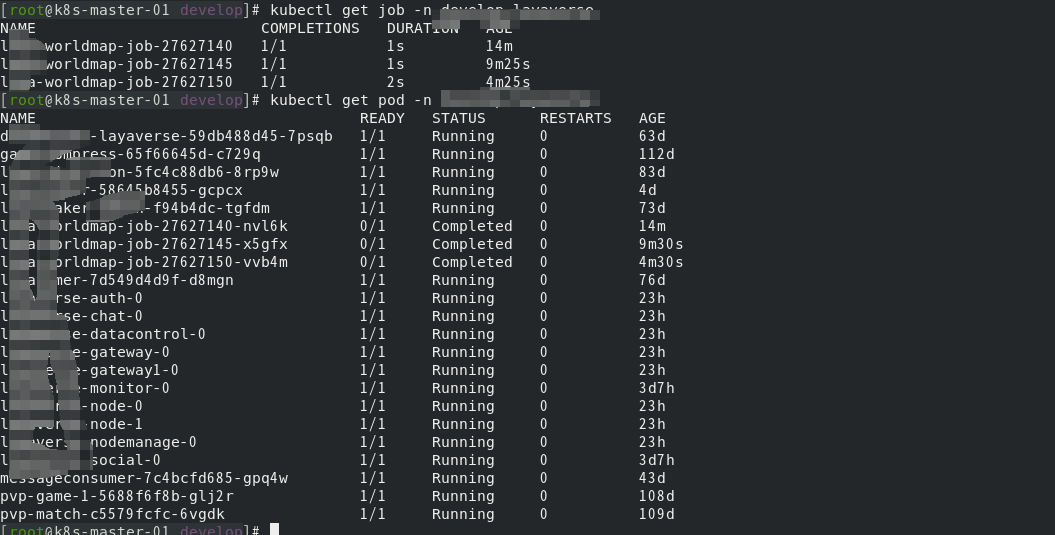Click the pvp-game-1-5688f6f8b-glj2r pod name

coord(117,496)
